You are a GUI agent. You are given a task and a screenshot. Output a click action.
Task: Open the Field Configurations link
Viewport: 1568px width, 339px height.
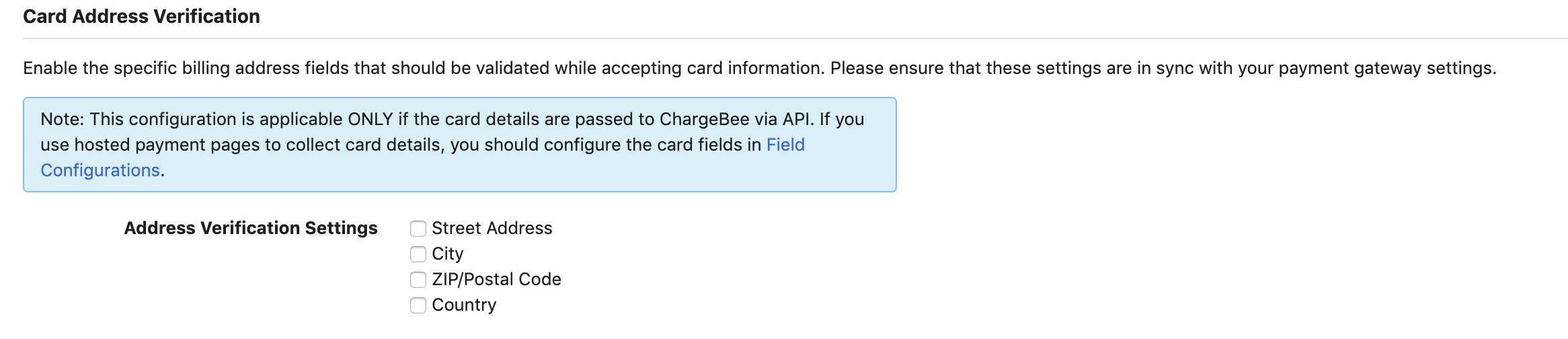(x=785, y=145)
